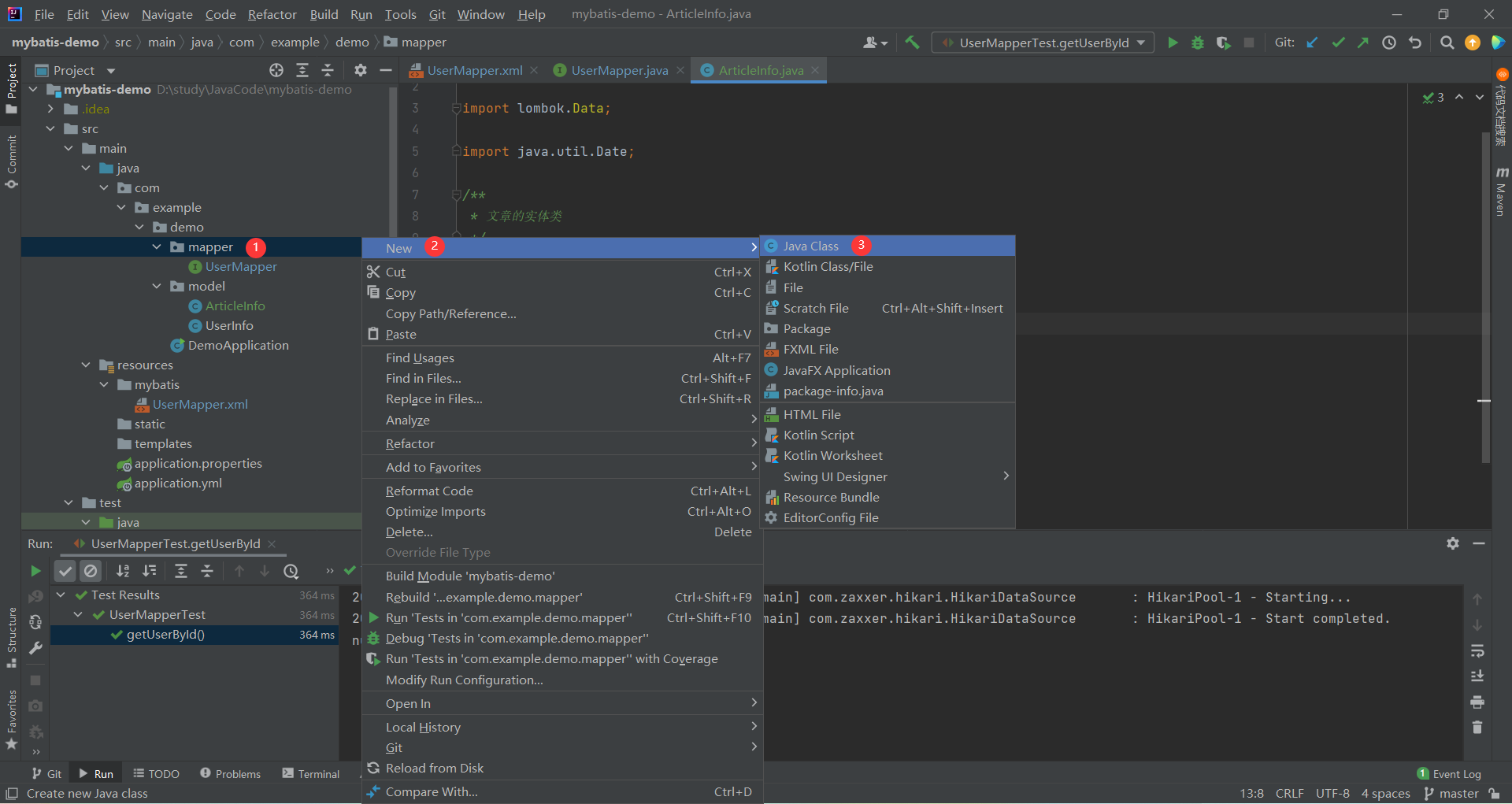This screenshot has width=1512, height=804.
Task: Collapse the model folder node
Action: pyautogui.click(x=157, y=286)
